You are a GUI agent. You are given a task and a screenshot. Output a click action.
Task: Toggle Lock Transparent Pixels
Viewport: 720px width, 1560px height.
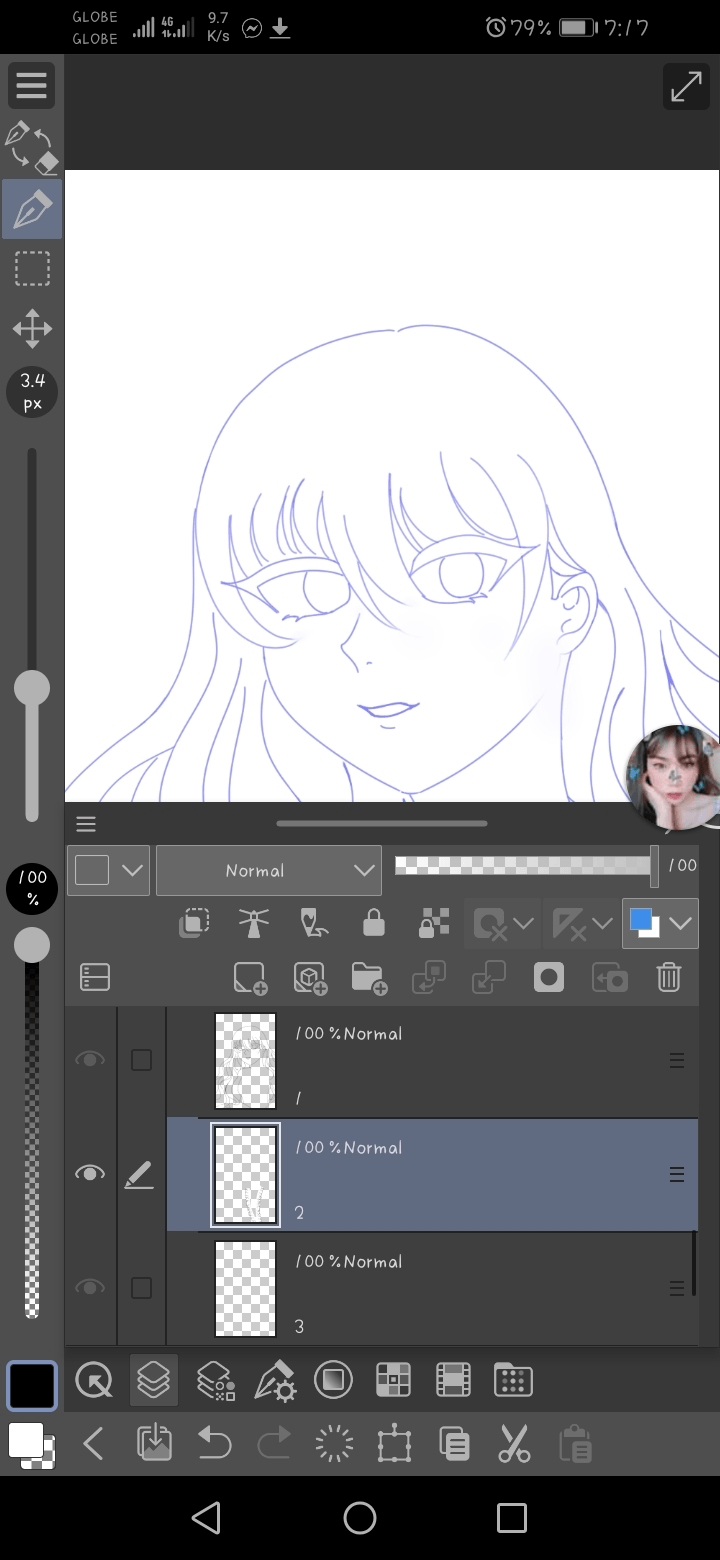[434, 923]
